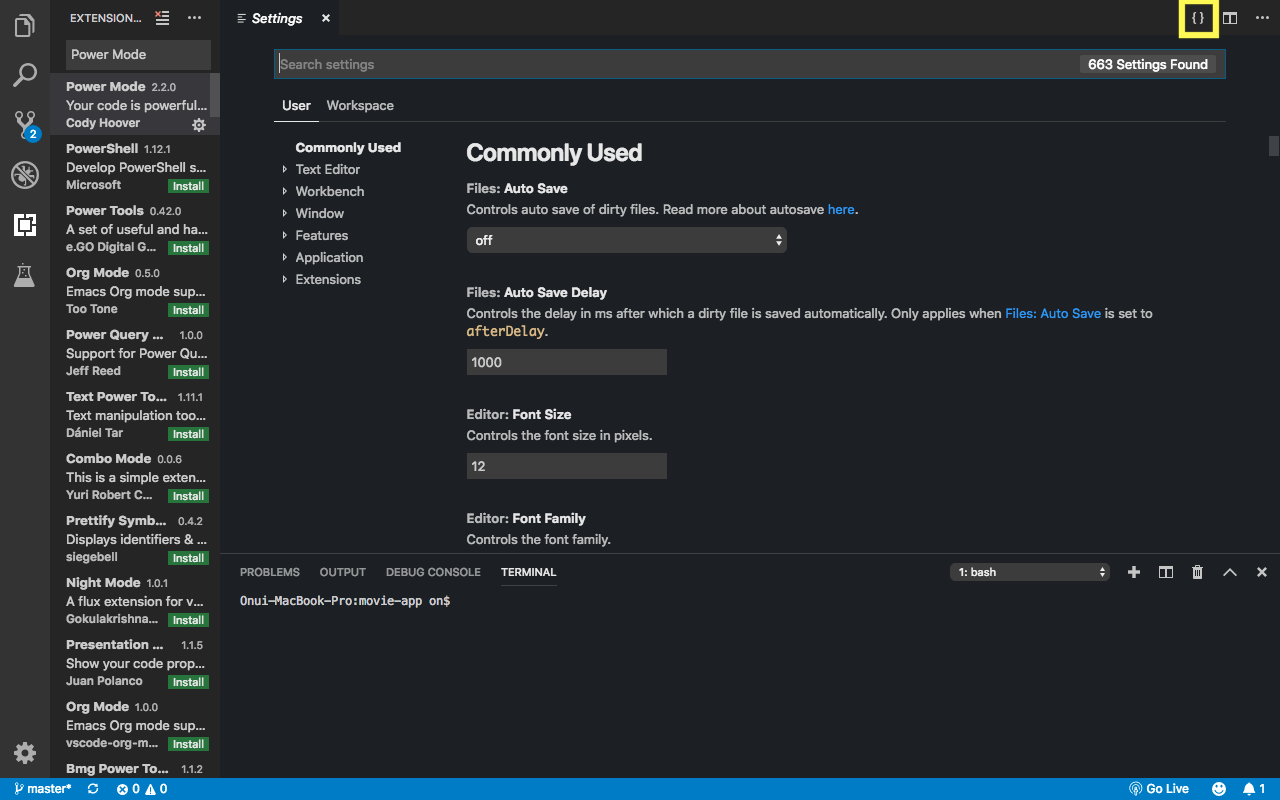Viewport: 1280px width, 800px height.
Task: Clear extensions search results icon
Action: coord(162,18)
